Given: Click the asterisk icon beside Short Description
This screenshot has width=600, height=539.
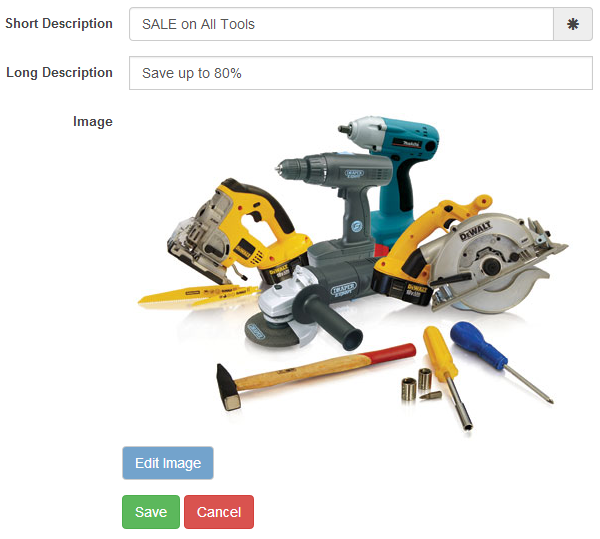Looking at the screenshot, I should [572, 24].
